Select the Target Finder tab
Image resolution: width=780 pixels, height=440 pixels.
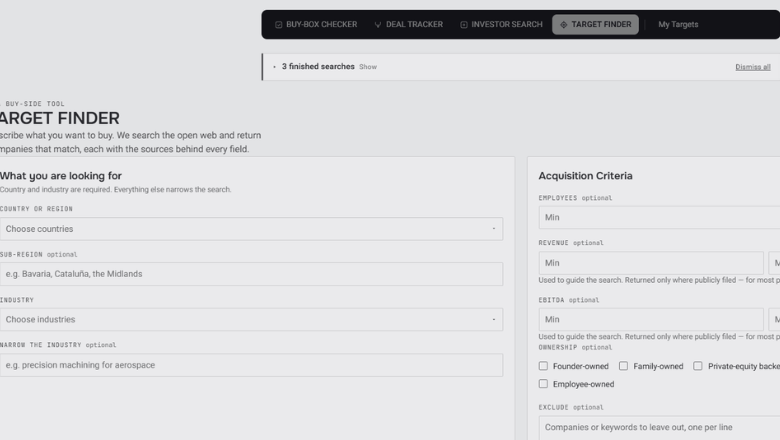[595, 24]
